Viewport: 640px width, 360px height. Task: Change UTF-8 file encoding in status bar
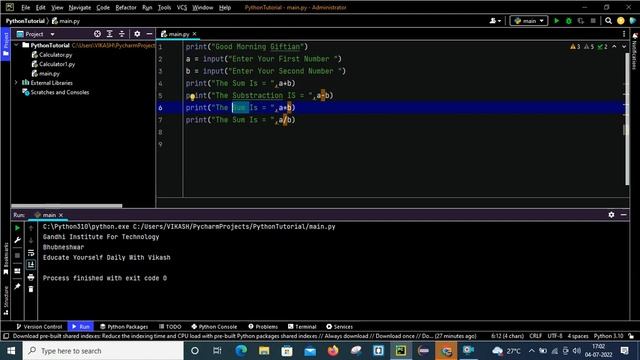pyautogui.click(x=555, y=336)
